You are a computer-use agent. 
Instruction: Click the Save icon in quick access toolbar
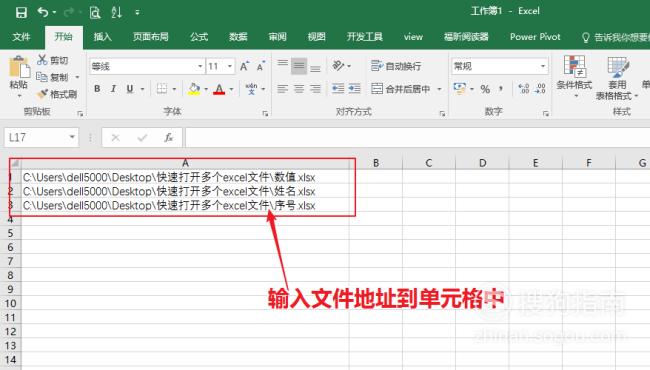(x=21, y=12)
